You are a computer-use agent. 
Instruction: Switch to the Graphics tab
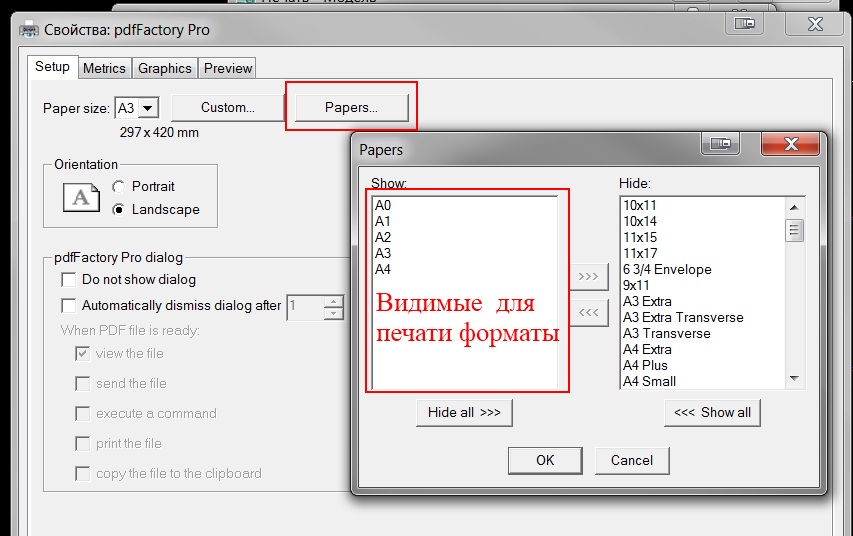tap(165, 68)
